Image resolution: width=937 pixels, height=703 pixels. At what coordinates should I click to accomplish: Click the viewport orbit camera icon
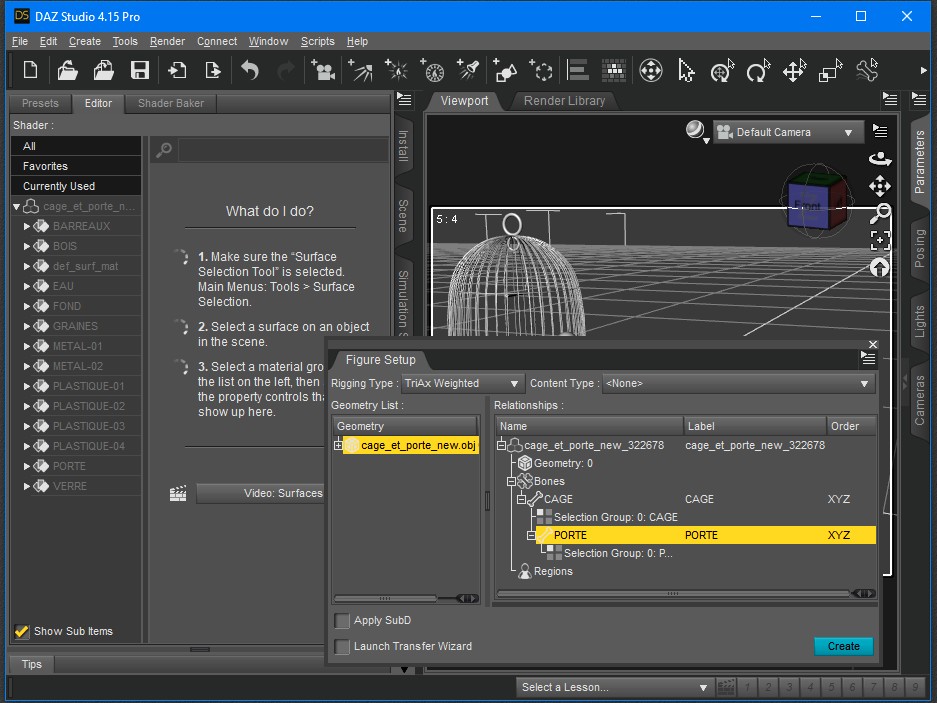tap(880, 159)
